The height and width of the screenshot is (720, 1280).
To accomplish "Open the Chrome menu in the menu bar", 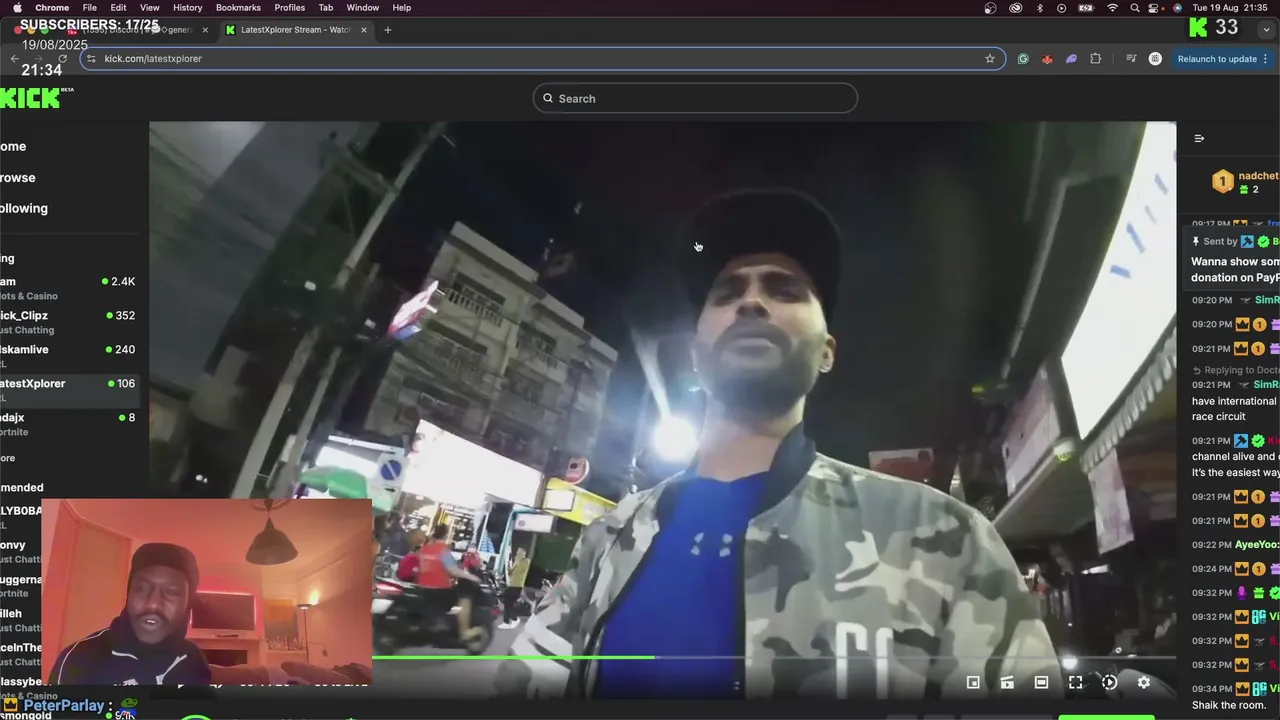I will click(x=52, y=8).
